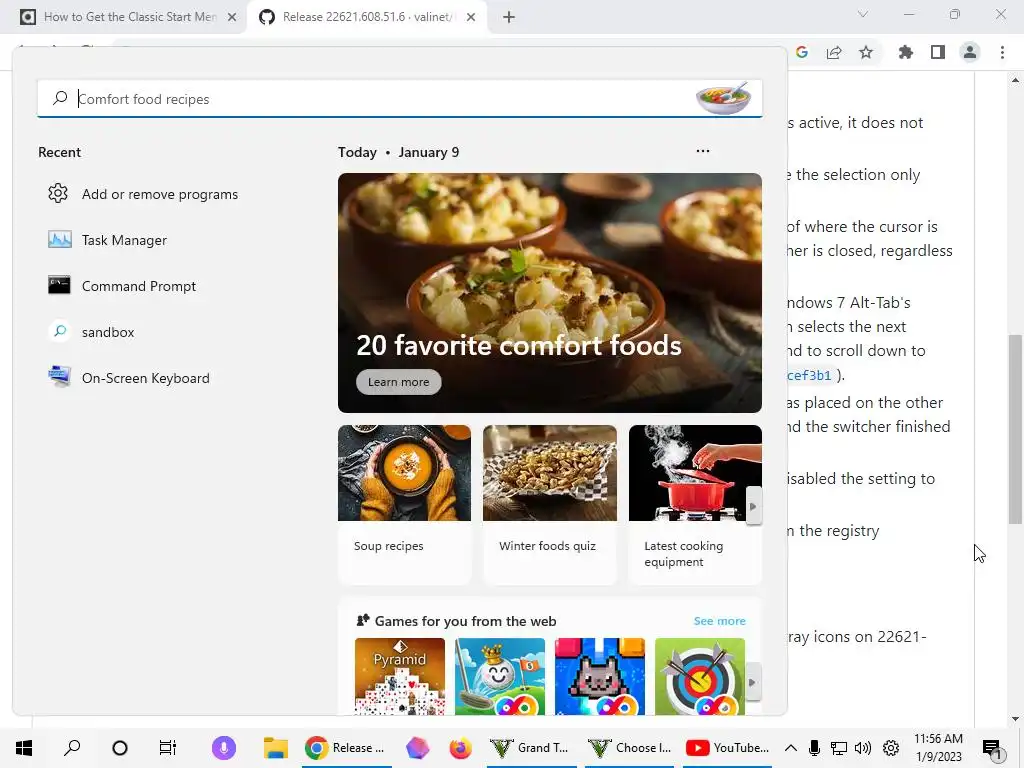The width and height of the screenshot is (1024, 768).
Task: Show next cards with the arrow beside cooking equipment
Action: [x=753, y=506]
